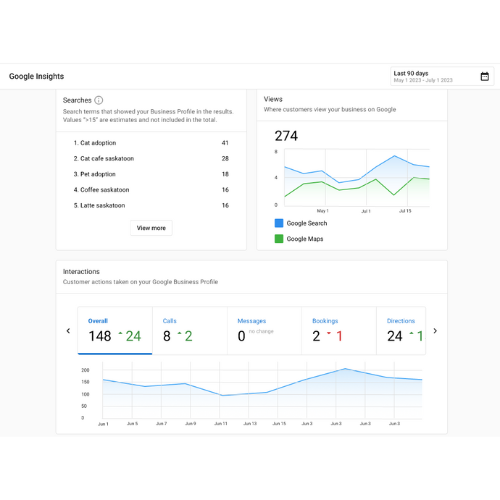The height and width of the screenshot is (500, 500).
Task: Click the Google Insights heading
Action: point(36,76)
